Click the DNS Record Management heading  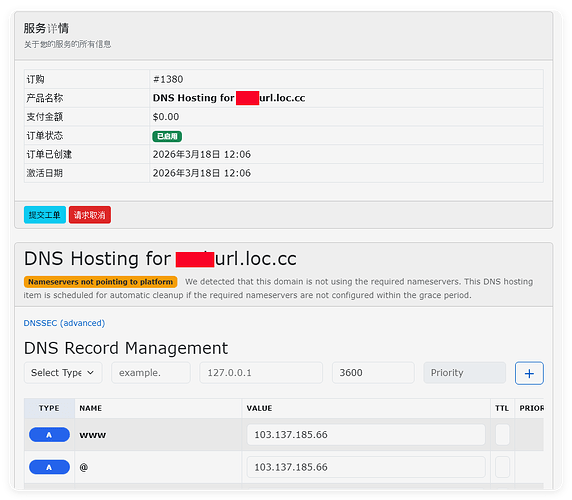[x=126, y=348]
